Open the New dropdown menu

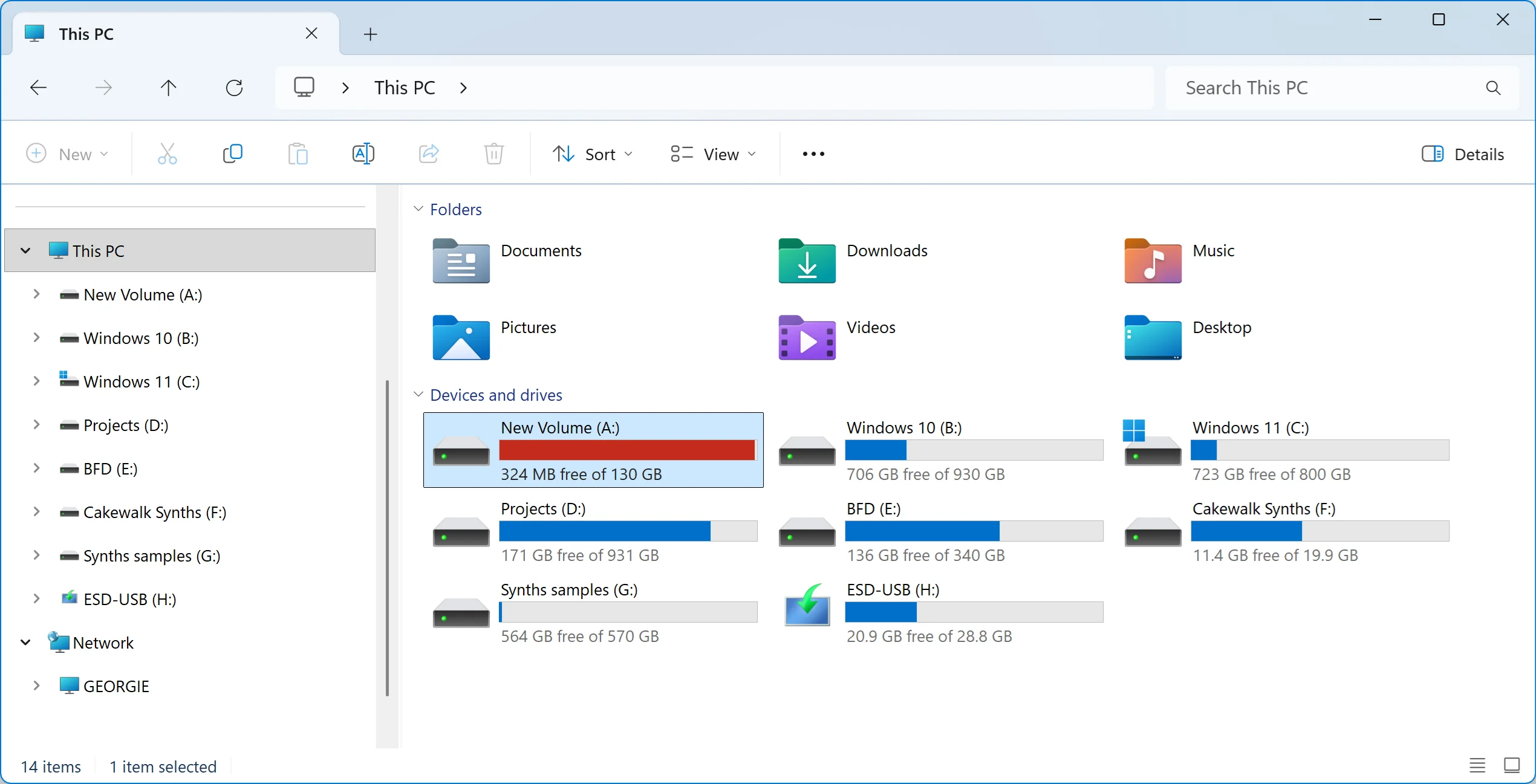68,154
